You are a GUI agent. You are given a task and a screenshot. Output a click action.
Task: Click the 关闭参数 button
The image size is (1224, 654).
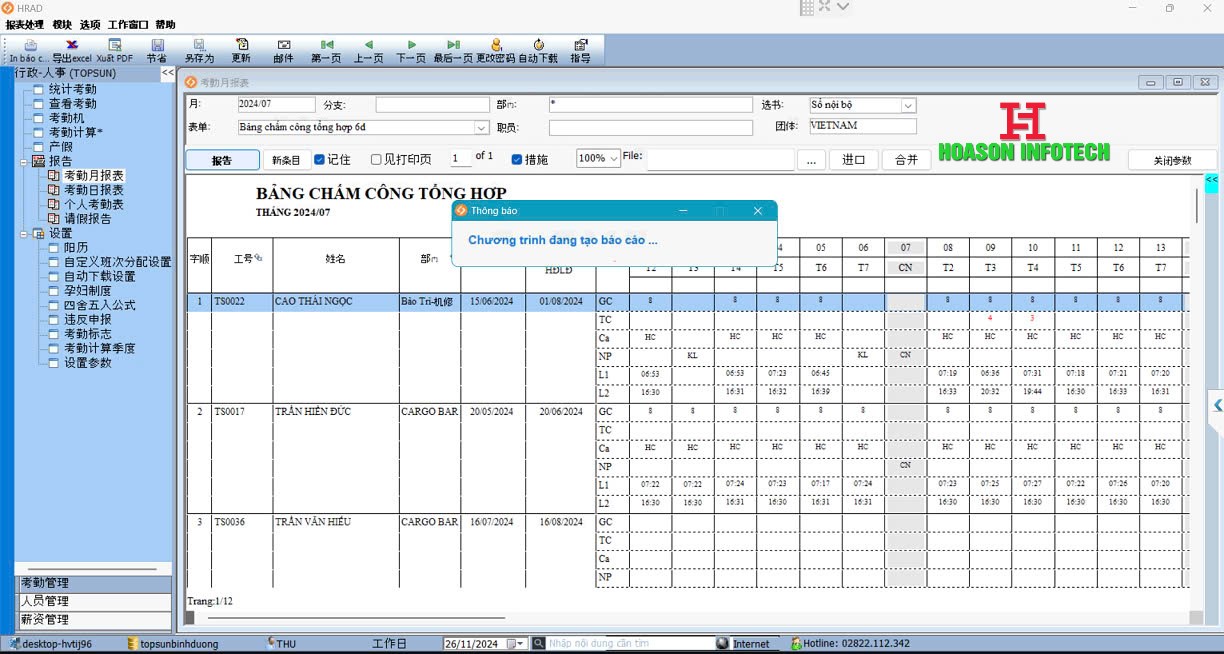[1172, 160]
